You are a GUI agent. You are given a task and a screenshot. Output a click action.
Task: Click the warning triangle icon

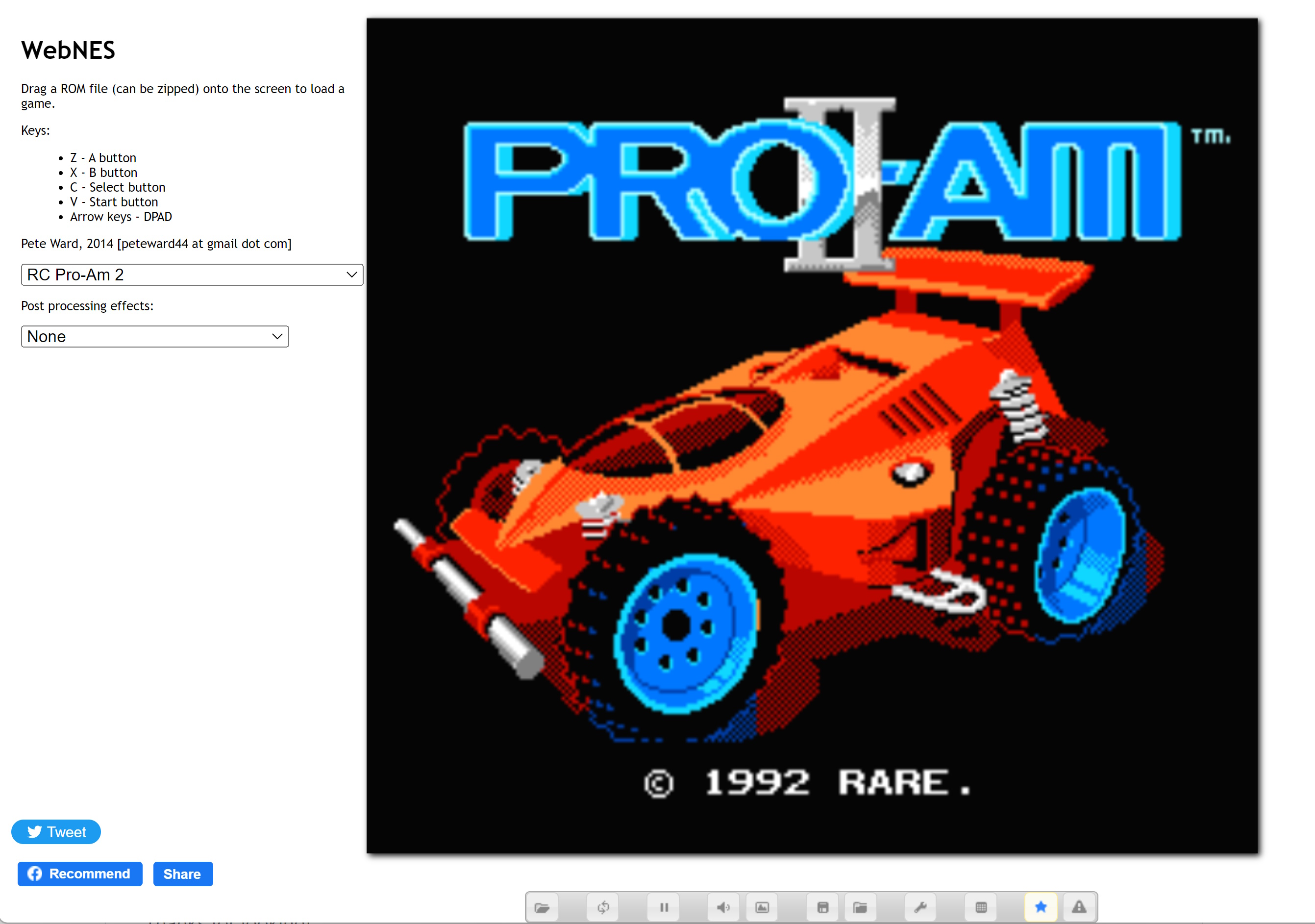point(1079,907)
